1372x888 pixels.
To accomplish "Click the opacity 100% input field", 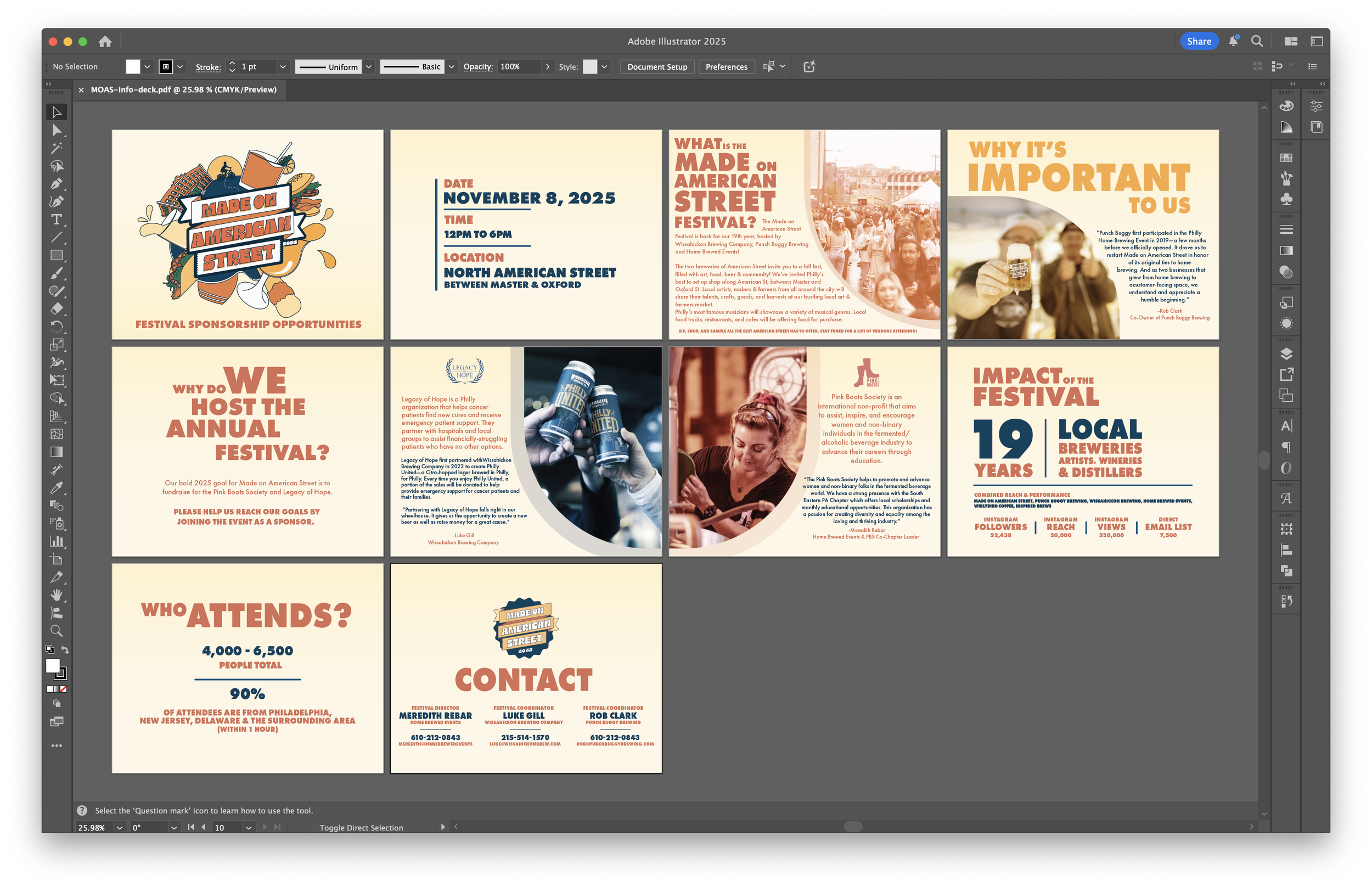I will click(x=519, y=67).
